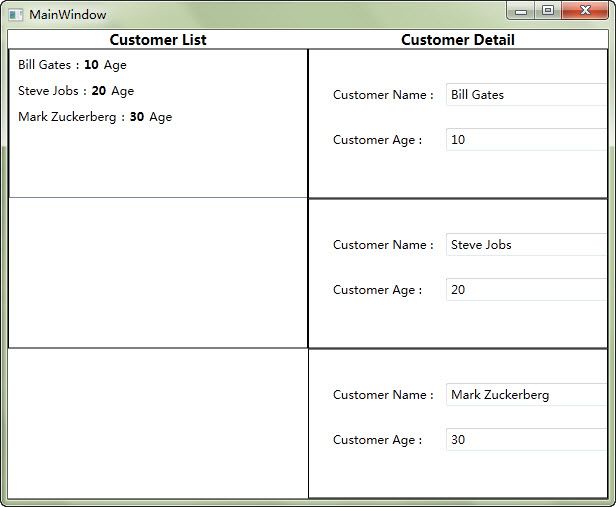Select Bill Gates in the customer list
616x507 pixels.
(x=72, y=65)
